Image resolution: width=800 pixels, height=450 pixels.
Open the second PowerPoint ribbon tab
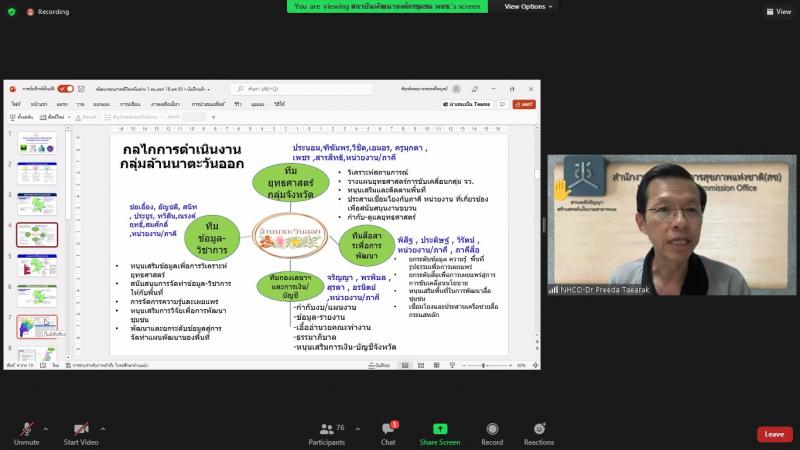(39, 104)
